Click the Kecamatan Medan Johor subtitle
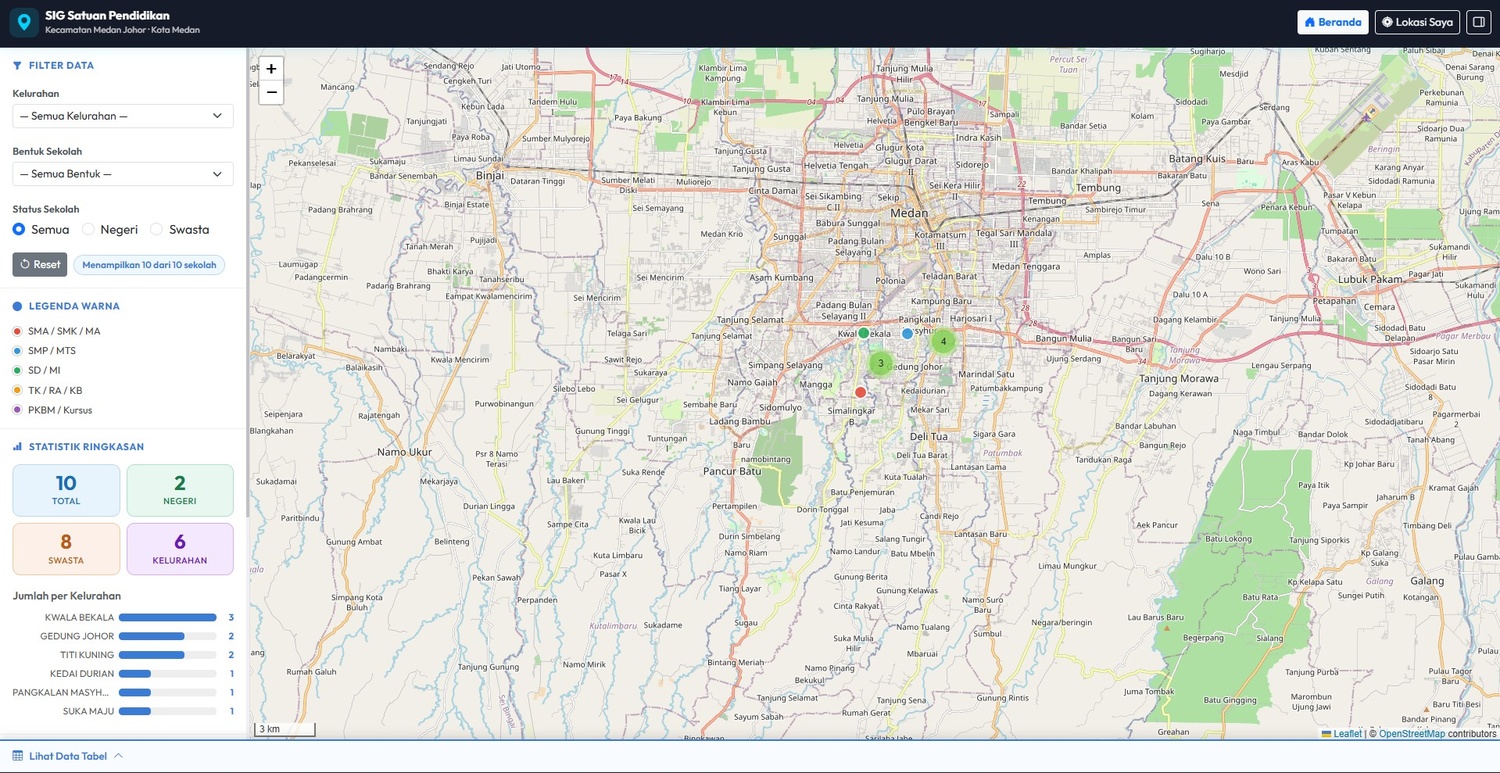This screenshot has height=773, width=1500. pos(122,30)
